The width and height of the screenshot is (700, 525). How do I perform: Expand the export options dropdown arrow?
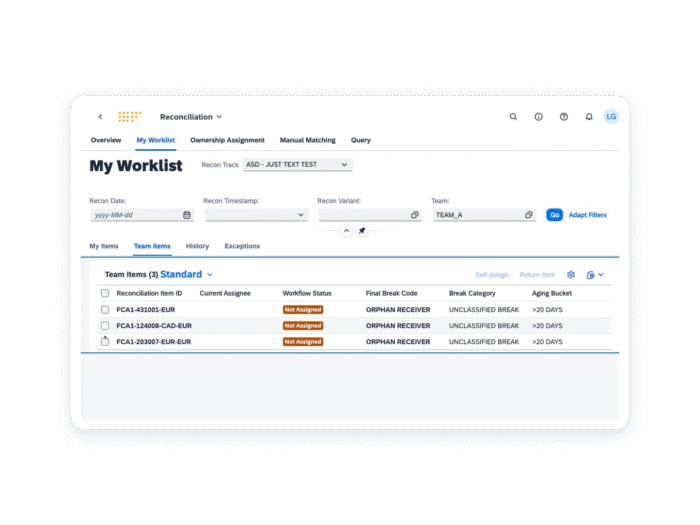[x=601, y=275]
